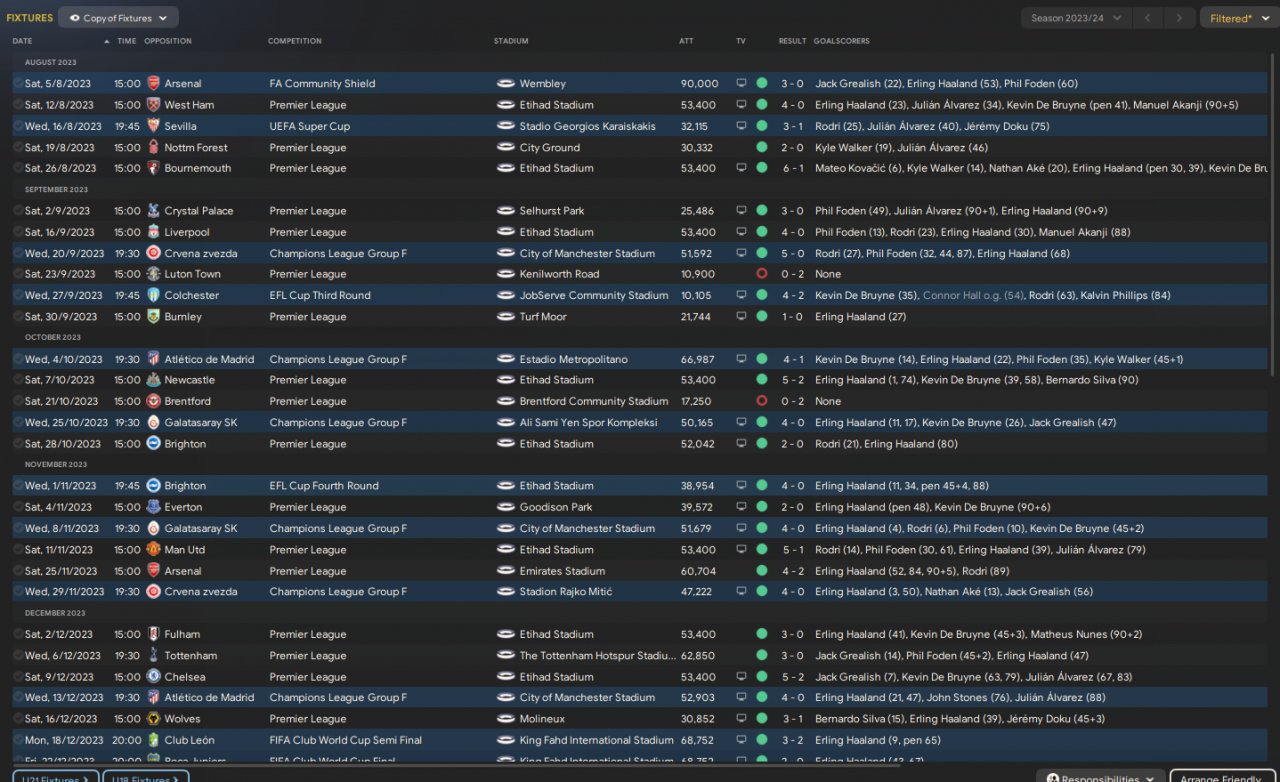Screen dimensions: 1280x782
Task: Click the Wembley stadium icon
Action: (x=506, y=84)
